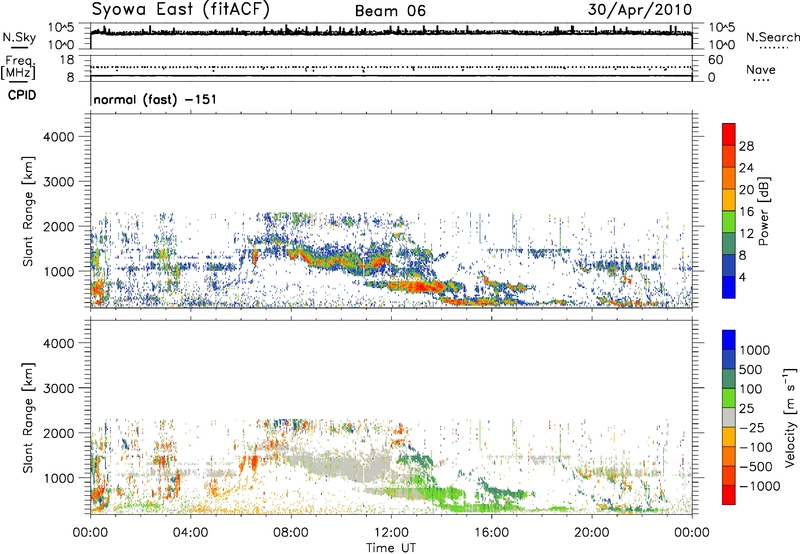Click the 'Velocity [m s-1]' colorbar label
Viewport: 800px width, 554px height.
coord(790,417)
